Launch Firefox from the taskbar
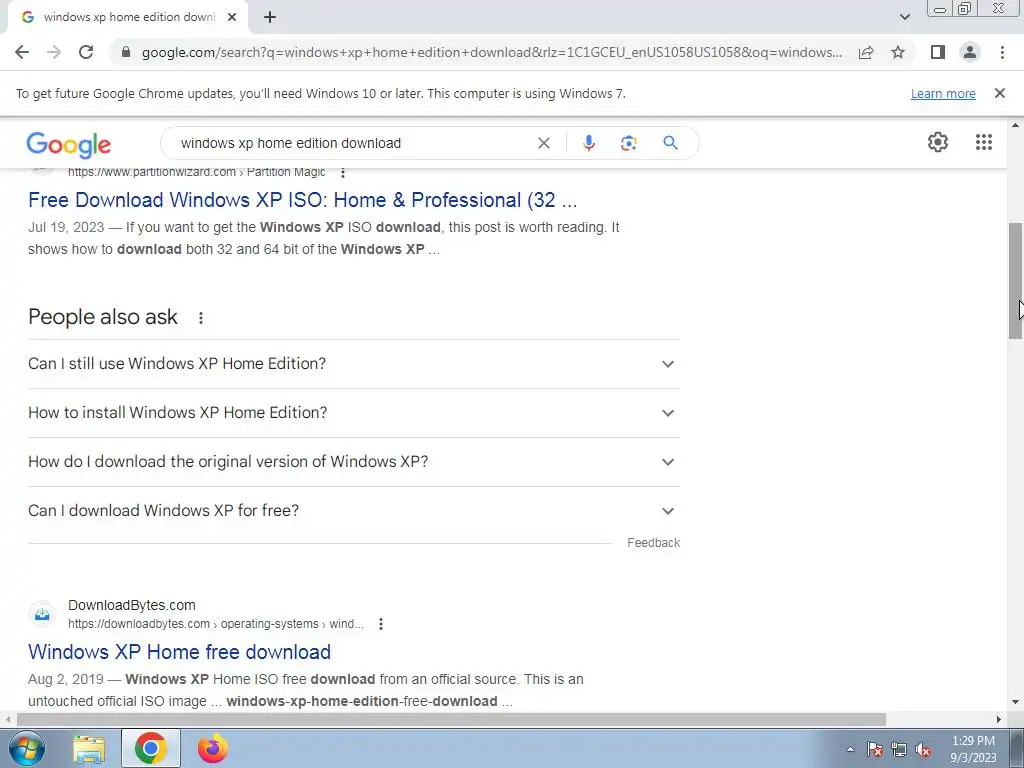Screen dimensions: 1024x768 (x=213, y=748)
